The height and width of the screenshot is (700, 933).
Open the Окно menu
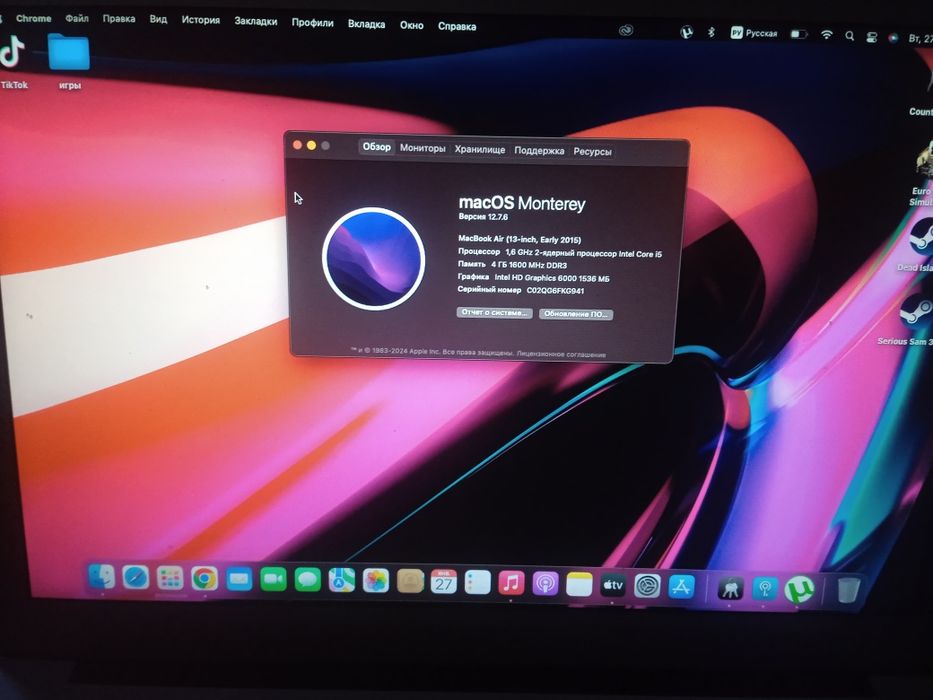411,25
